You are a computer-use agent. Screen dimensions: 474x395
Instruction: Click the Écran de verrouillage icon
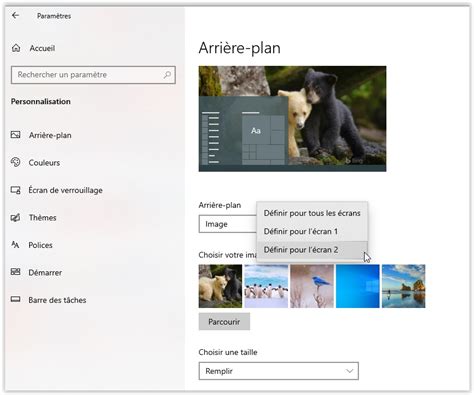tap(16, 190)
